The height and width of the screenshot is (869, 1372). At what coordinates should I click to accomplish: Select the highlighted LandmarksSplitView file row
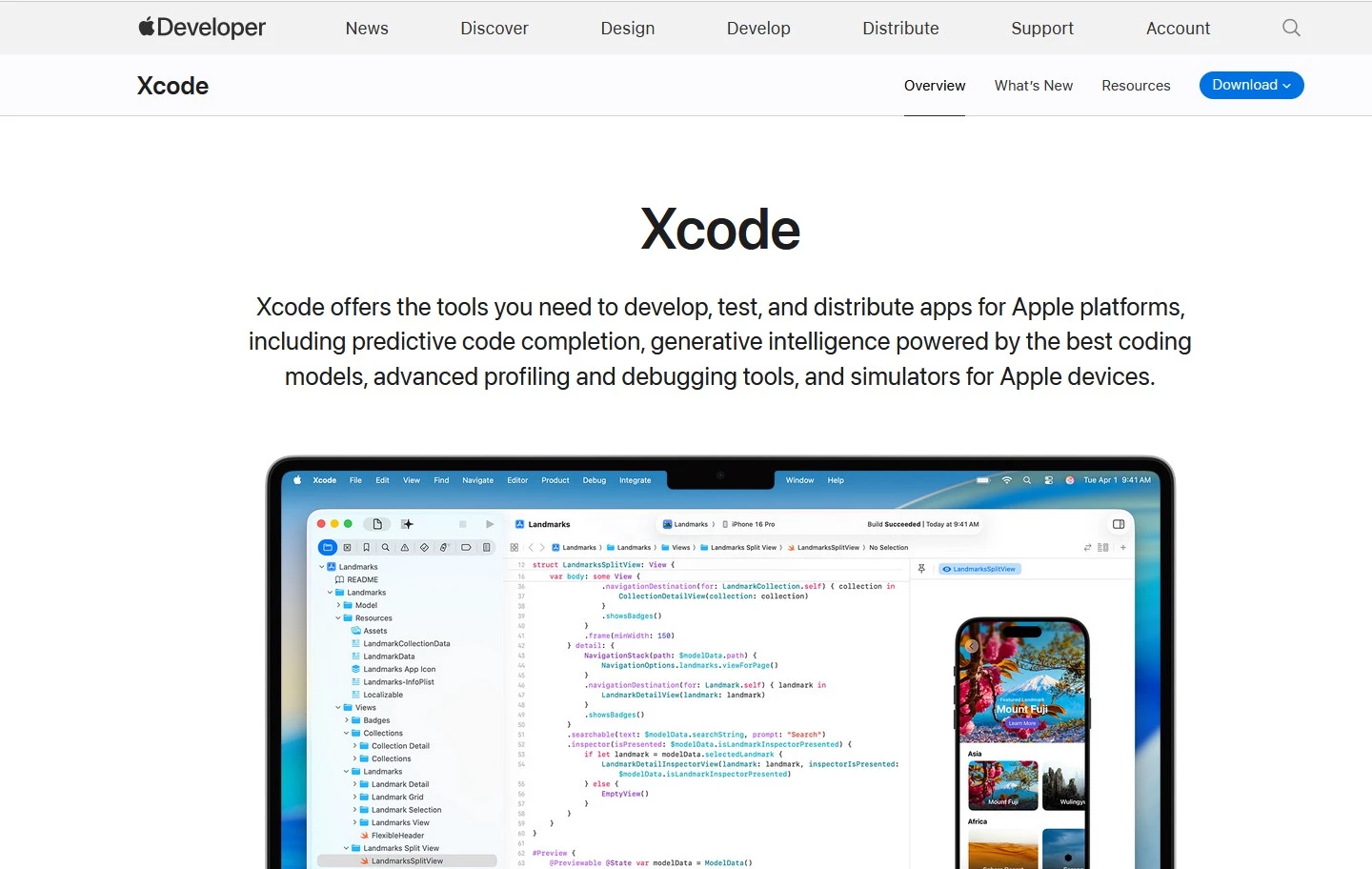[x=407, y=861]
